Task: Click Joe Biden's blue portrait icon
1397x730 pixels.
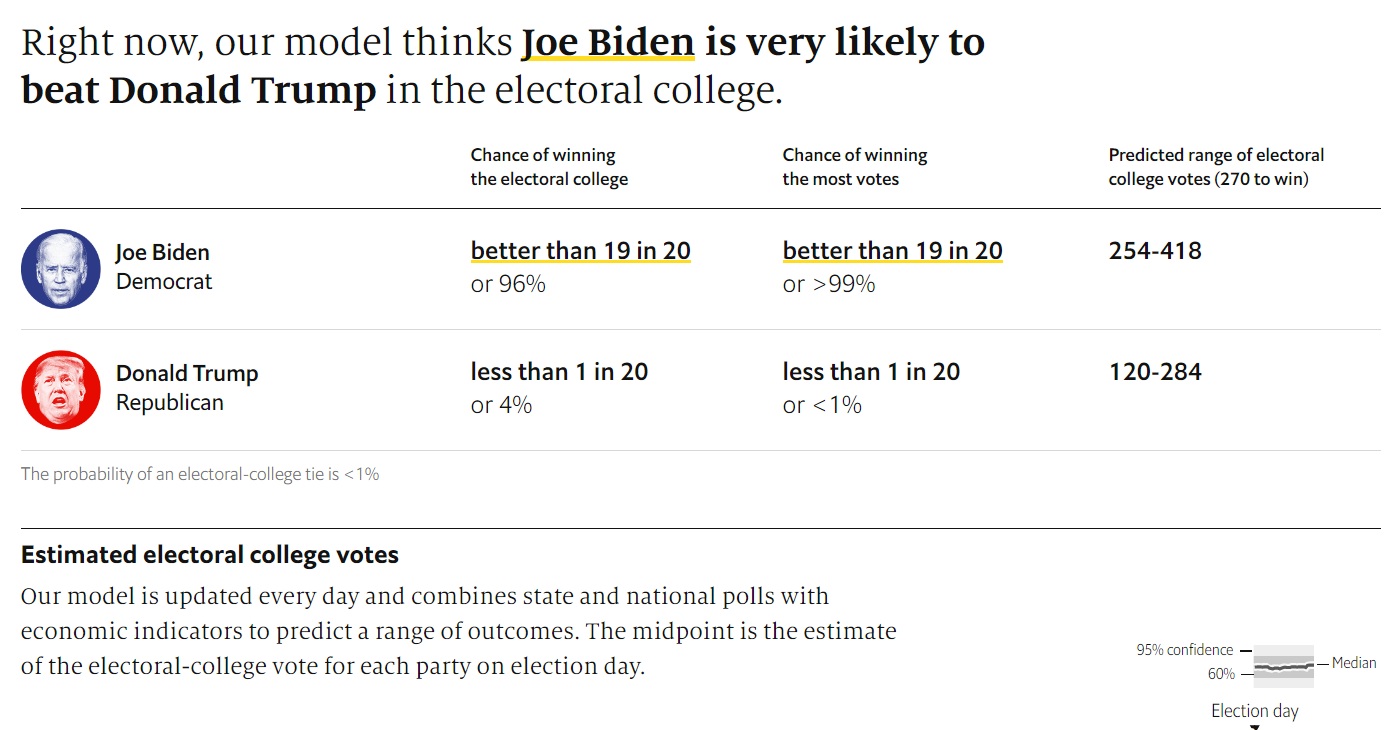Action: click(x=61, y=268)
